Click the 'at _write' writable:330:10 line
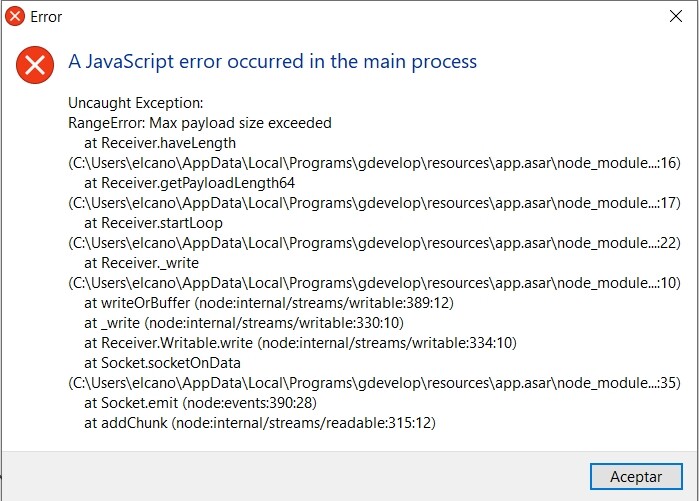The width and height of the screenshot is (699, 501). pyautogui.click(x=244, y=323)
